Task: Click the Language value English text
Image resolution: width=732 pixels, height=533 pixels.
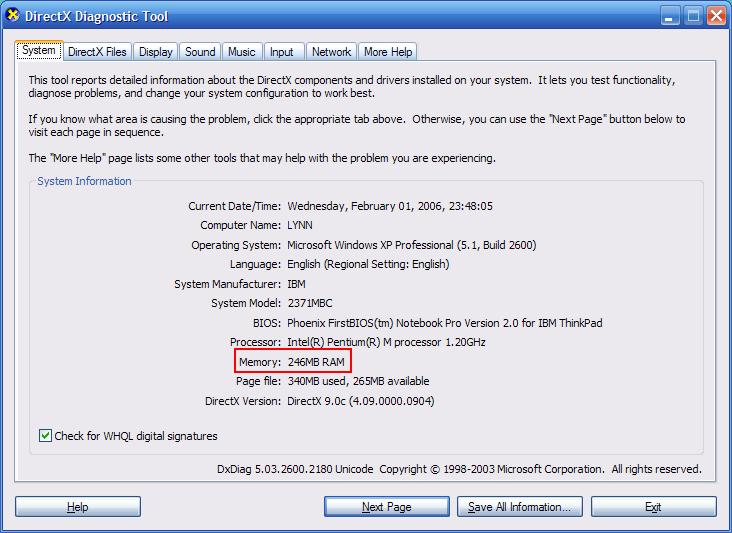Action: point(368,264)
